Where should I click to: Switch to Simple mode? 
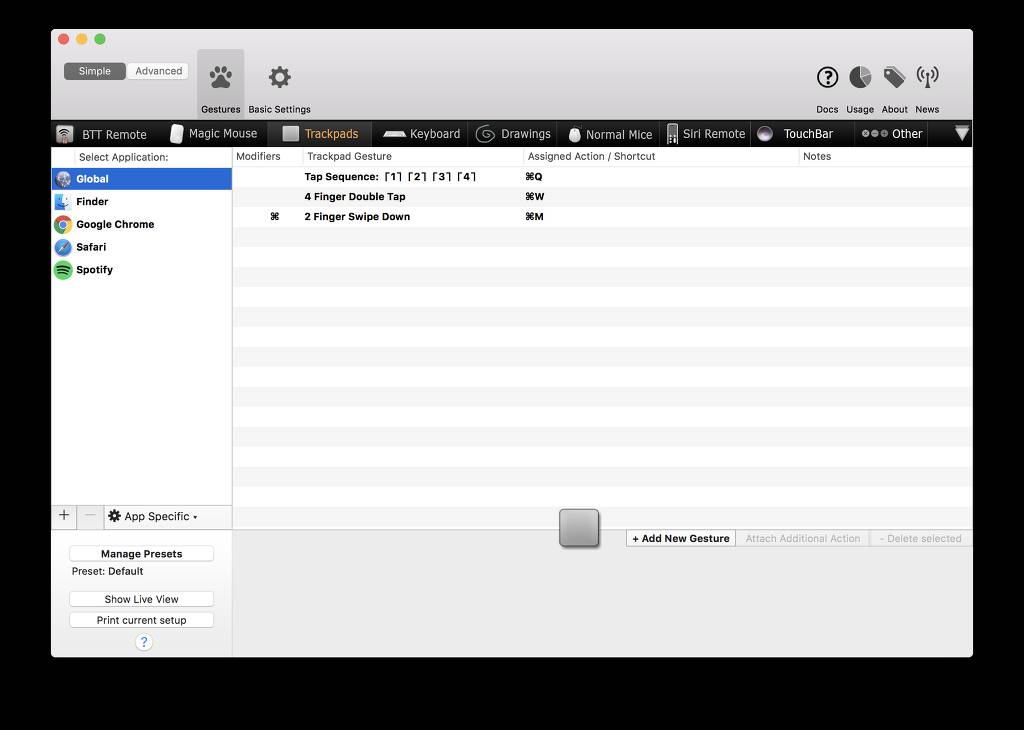pyautogui.click(x=95, y=71)
